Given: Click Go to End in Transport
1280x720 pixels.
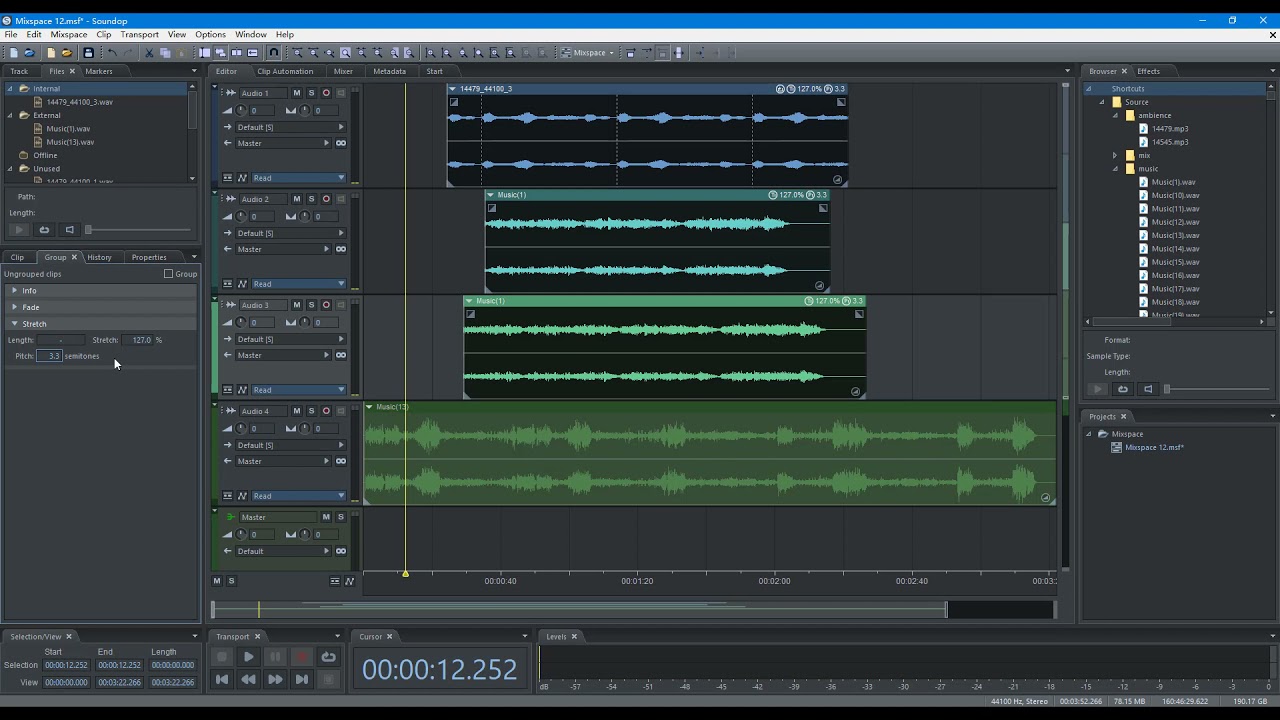Looking at the screenshot, I should [x=301, y=679].
